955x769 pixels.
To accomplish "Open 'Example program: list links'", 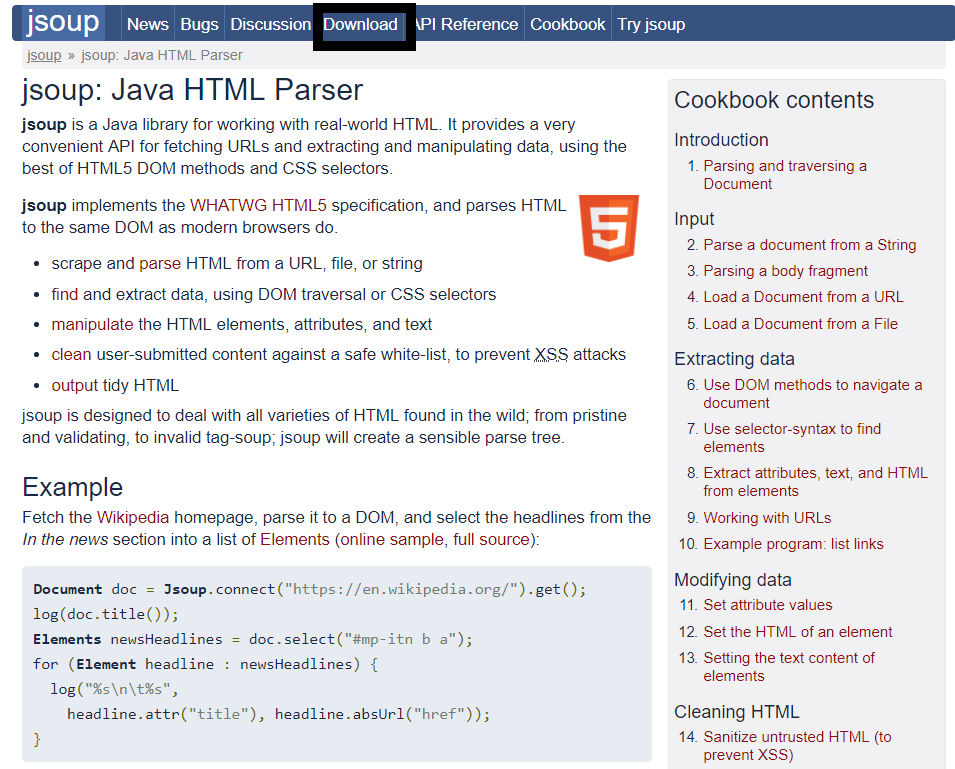I will pos(794,544).
